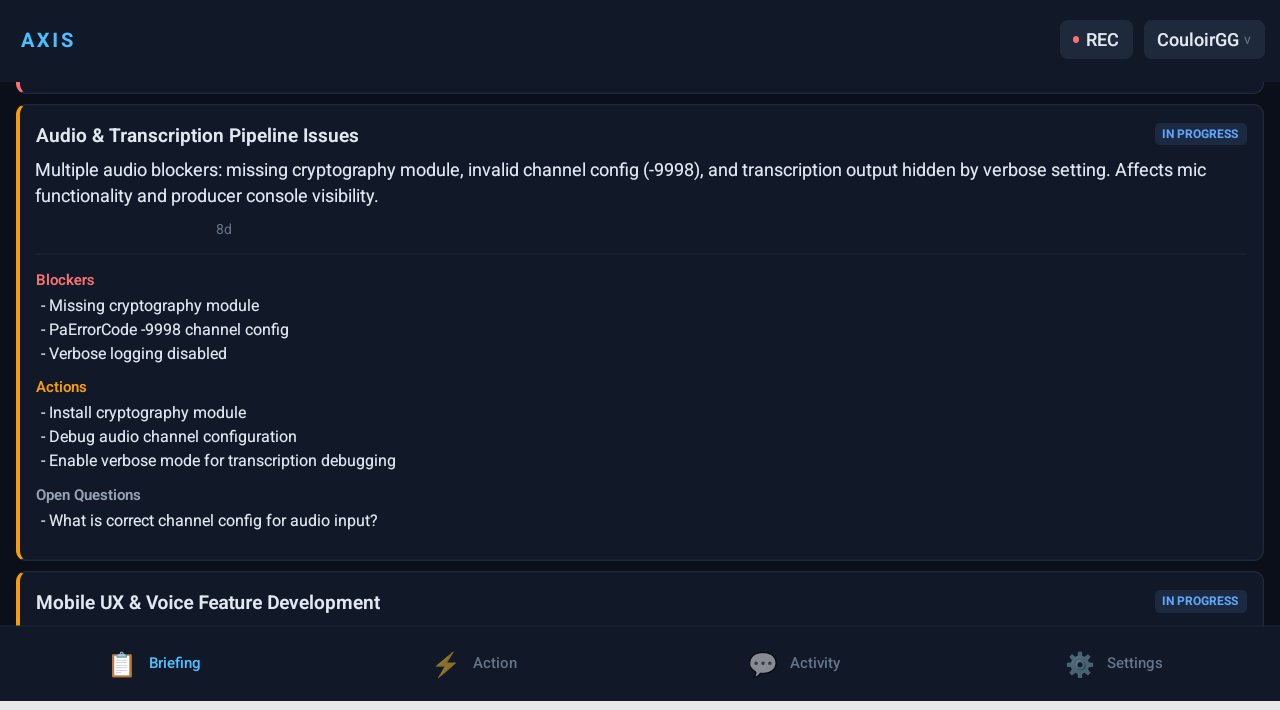Click IN PROGRESS badge on the Audio card
The height and width of the screenshot is (710, 1280).
1200,134
